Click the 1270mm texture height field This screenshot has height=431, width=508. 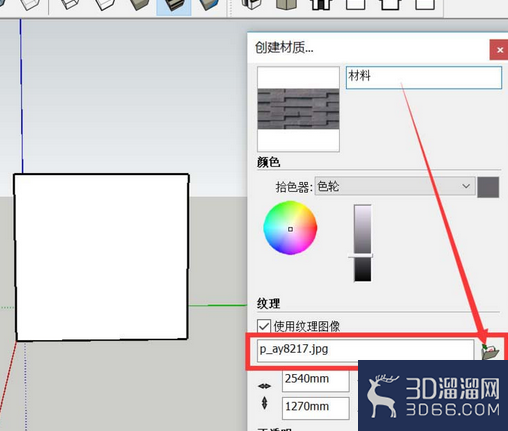tap(316, 408)
